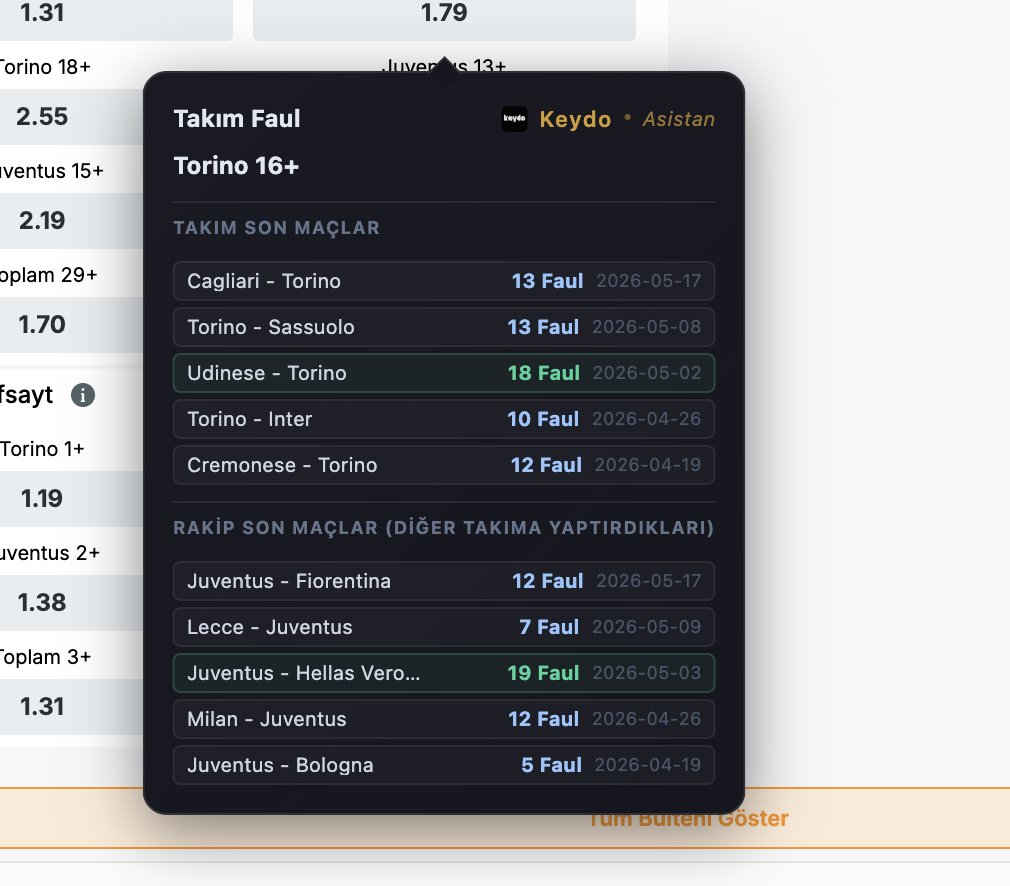
Task: Click the bottom 1.31 odds under Toplam 3+
Action: click(x=71, y=707)
